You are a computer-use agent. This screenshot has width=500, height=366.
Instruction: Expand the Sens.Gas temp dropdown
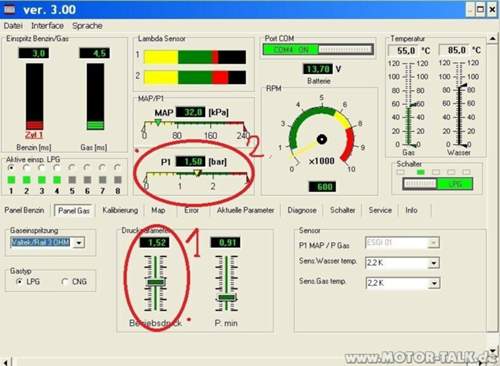(434, 283)
